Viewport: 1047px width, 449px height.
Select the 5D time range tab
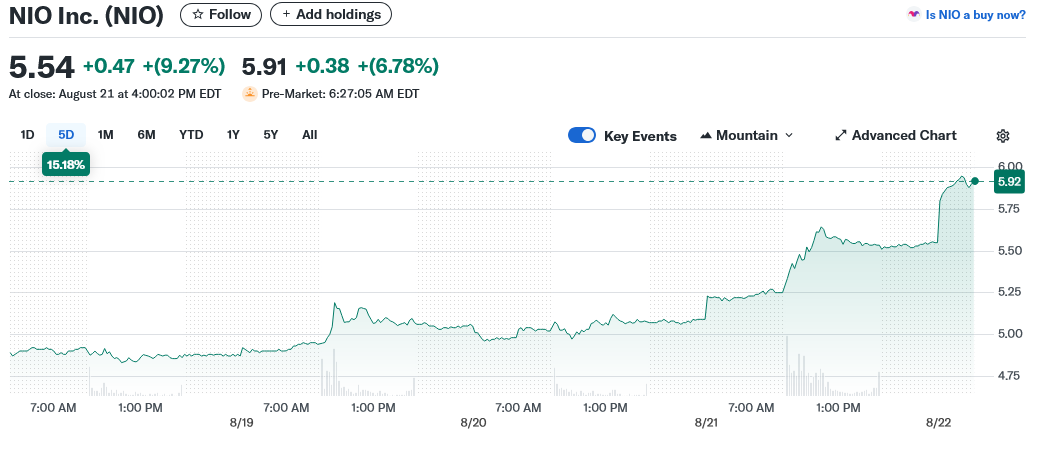point(66,135)
